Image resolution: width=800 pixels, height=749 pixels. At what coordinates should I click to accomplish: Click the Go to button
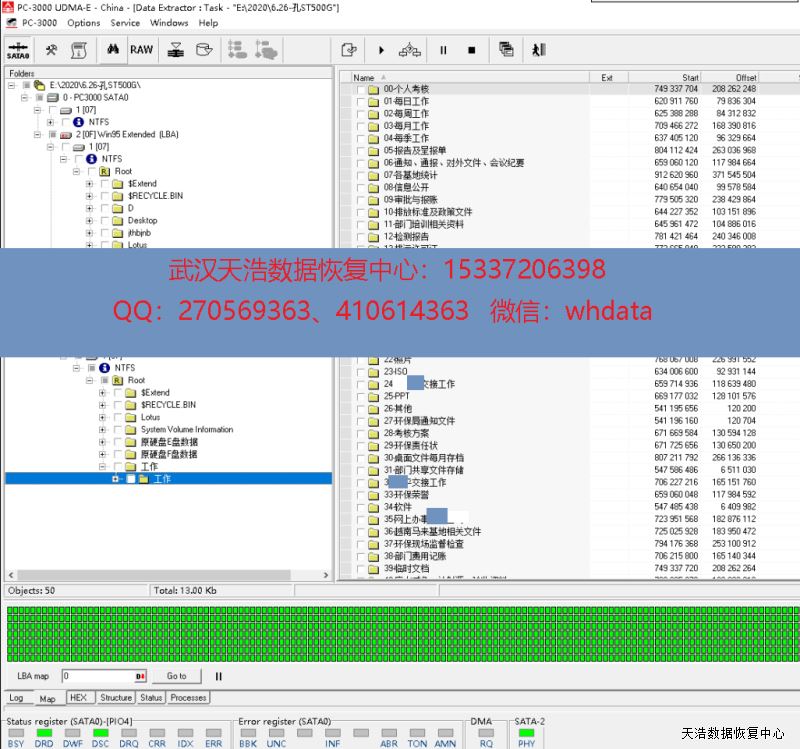coord(176,676)
